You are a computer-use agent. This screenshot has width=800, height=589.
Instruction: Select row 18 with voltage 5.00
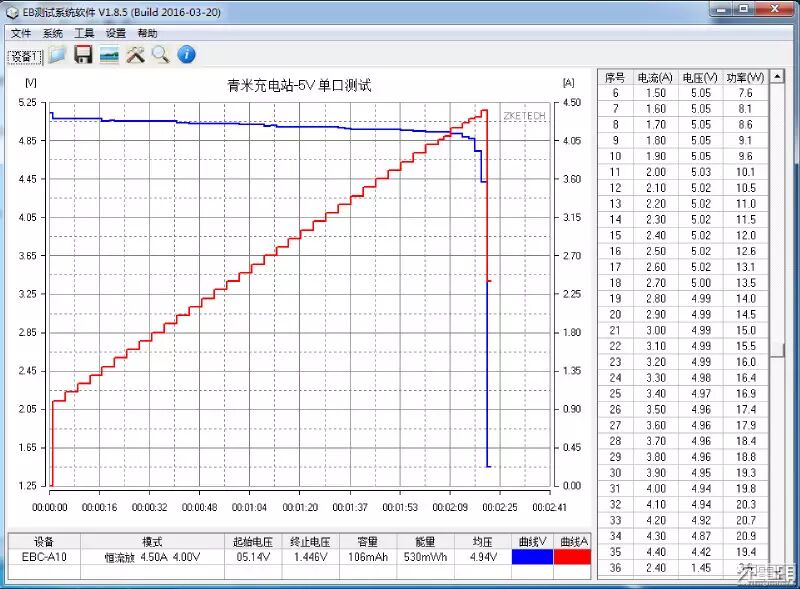pyautogui.click(x=683, y=283)
